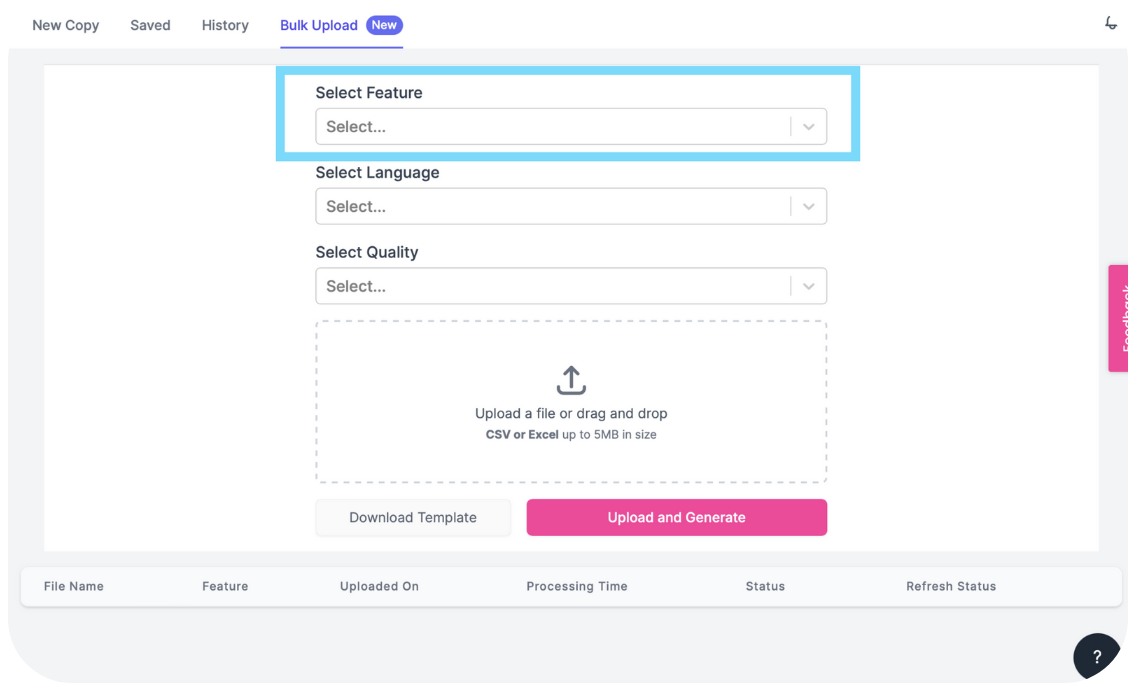Screen dimensions: 1140x690
Task: Open the Saved tab
Action: click(150, 25)
